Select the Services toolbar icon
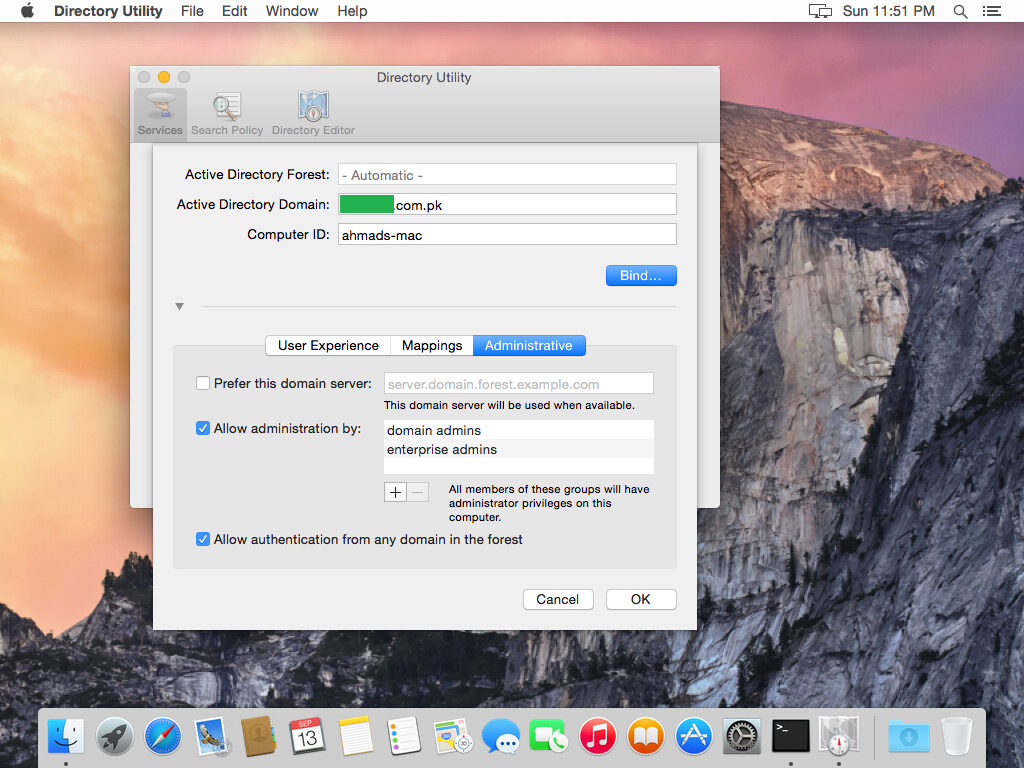This screenshot has width=1024, height=768. [159, 110]
